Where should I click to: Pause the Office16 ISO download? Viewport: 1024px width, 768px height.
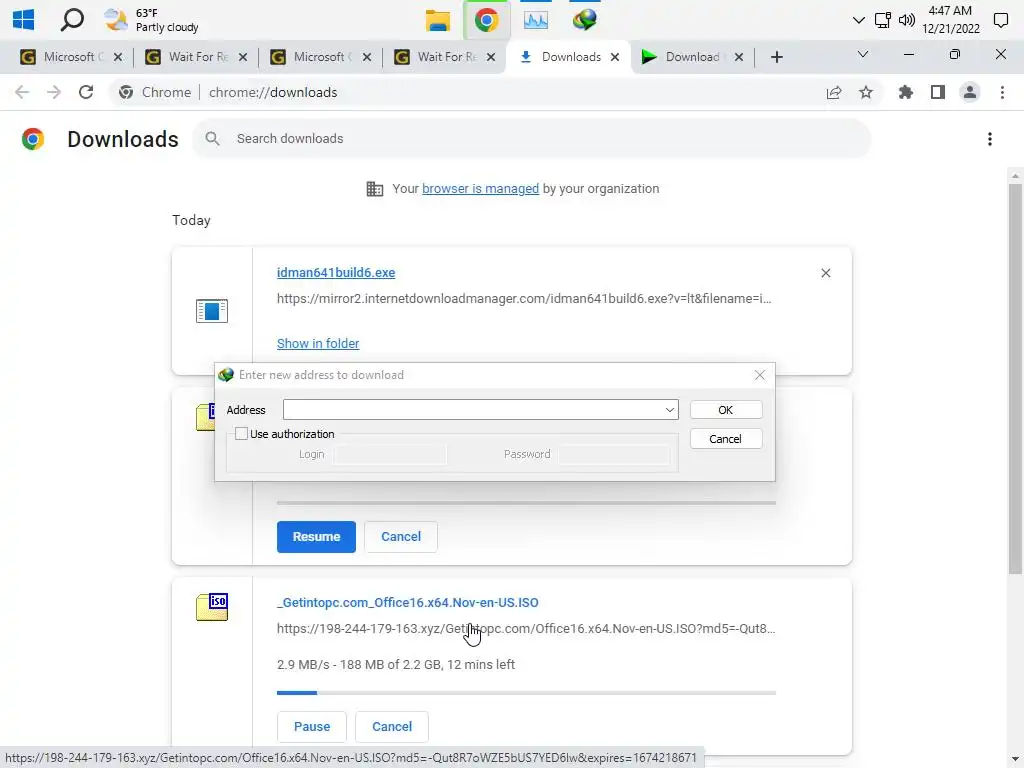pos(312,727)
